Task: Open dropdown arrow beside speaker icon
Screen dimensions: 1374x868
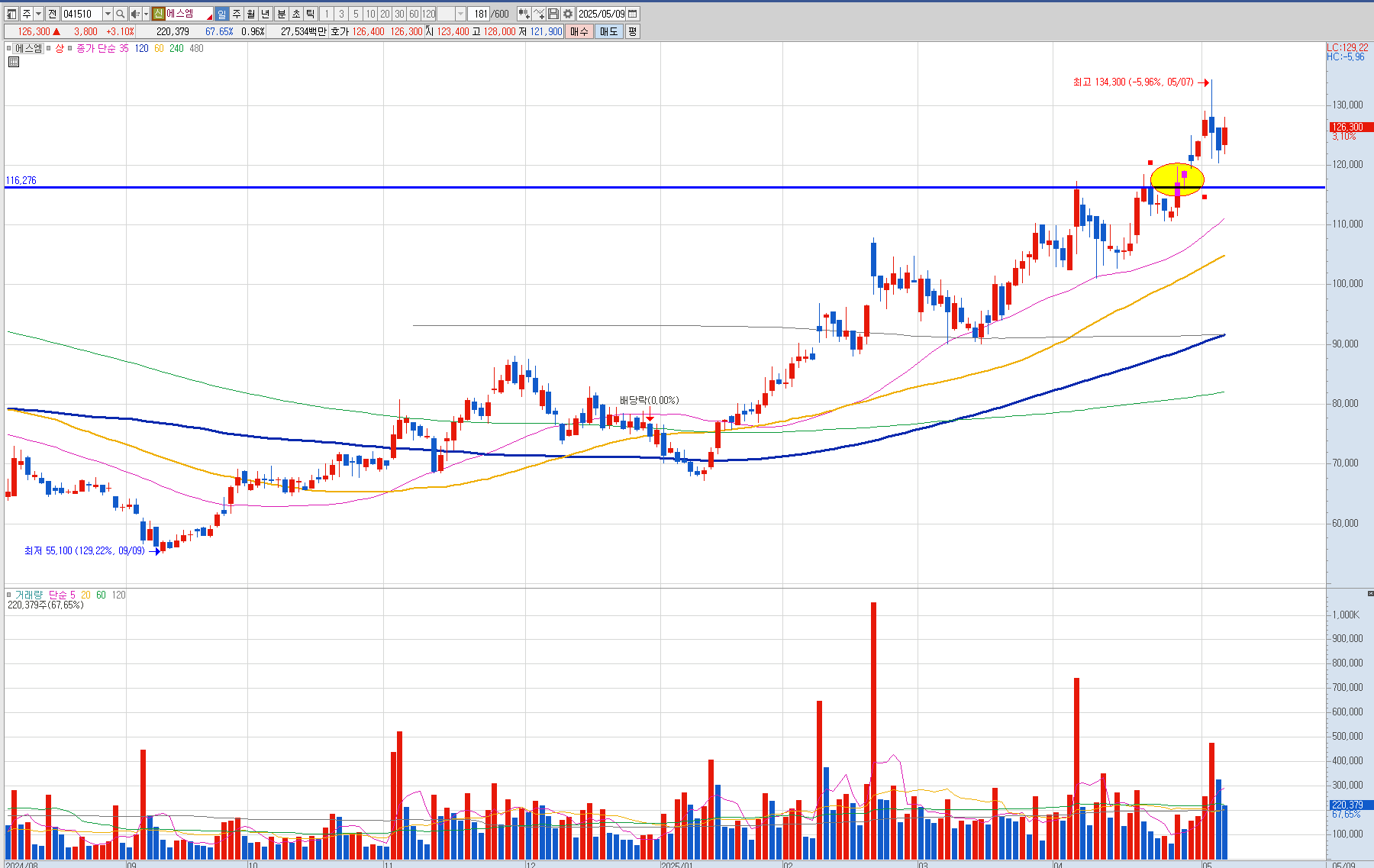Action: click(x=146, y=14)
